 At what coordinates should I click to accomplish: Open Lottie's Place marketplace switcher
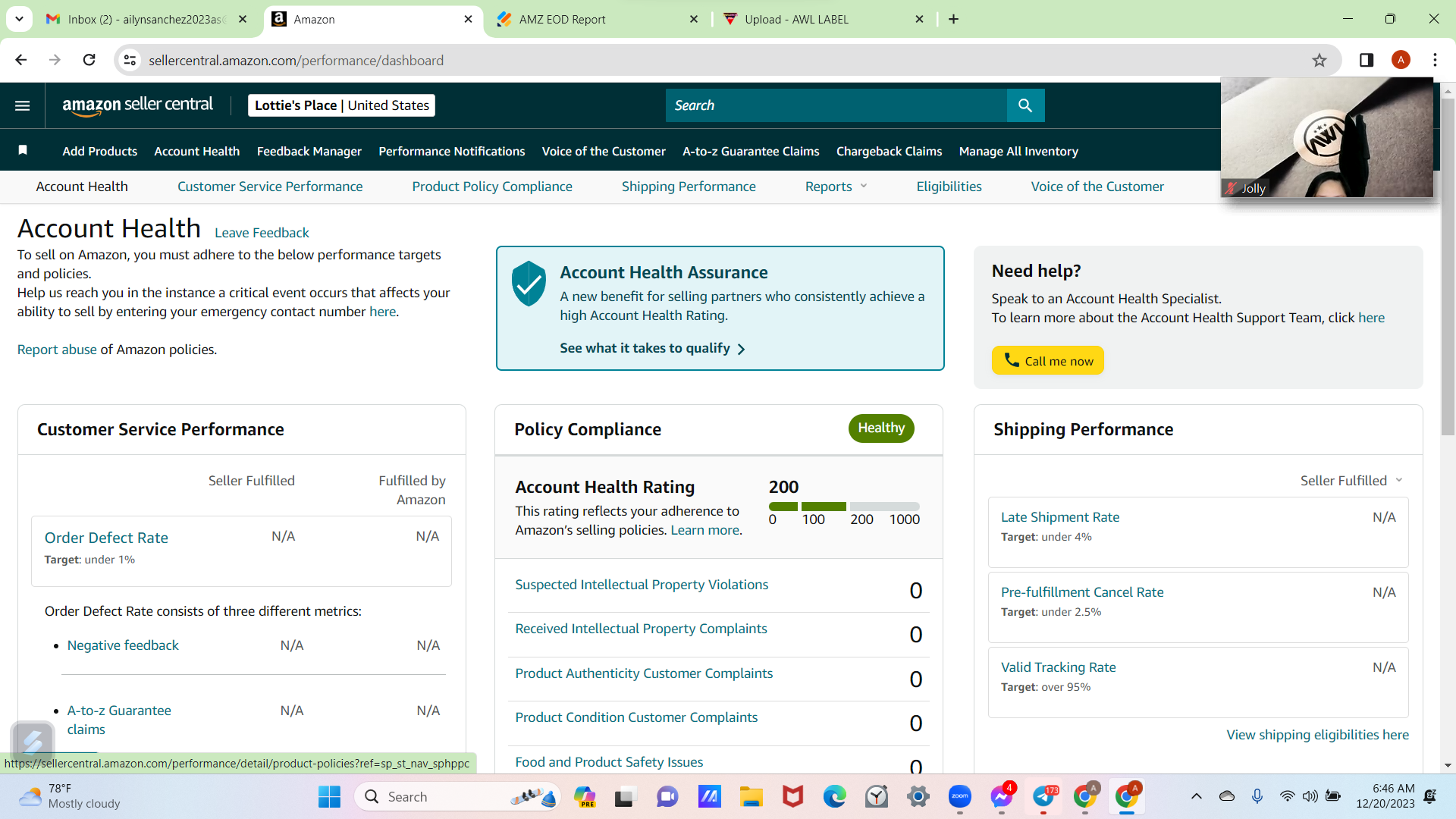[342, 105]
